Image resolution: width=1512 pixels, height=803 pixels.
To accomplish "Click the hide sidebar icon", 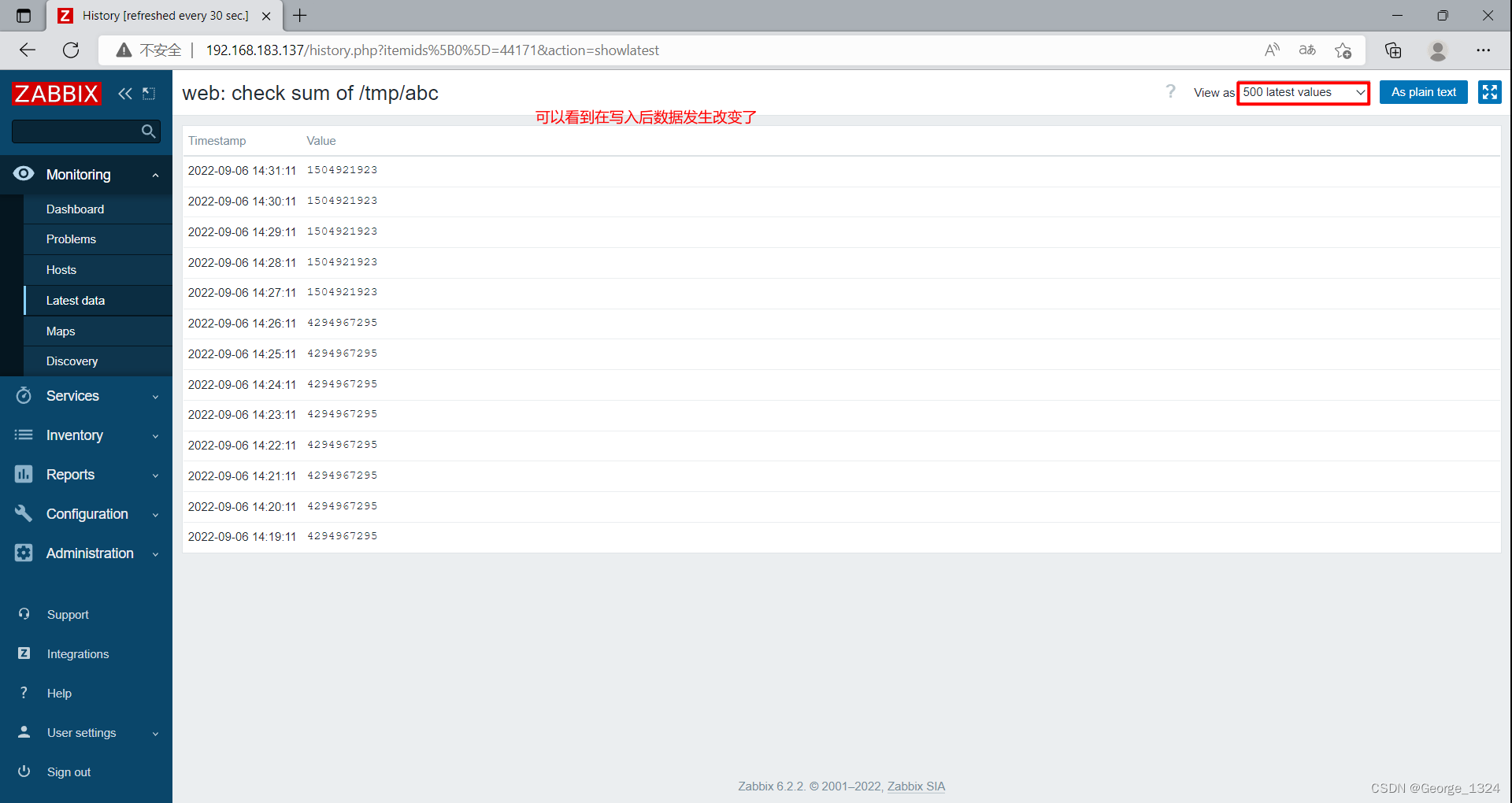I will pos(149,94).
